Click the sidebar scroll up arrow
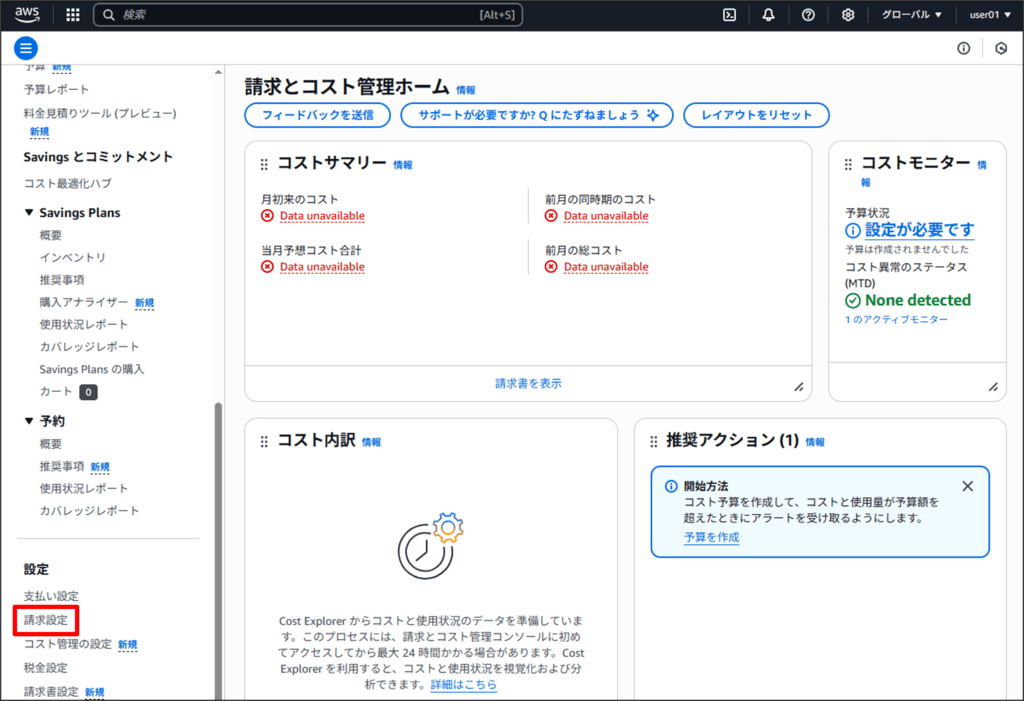Image resolution: width=1024 pixels, height=701 pixels. (x=218, y=72)
